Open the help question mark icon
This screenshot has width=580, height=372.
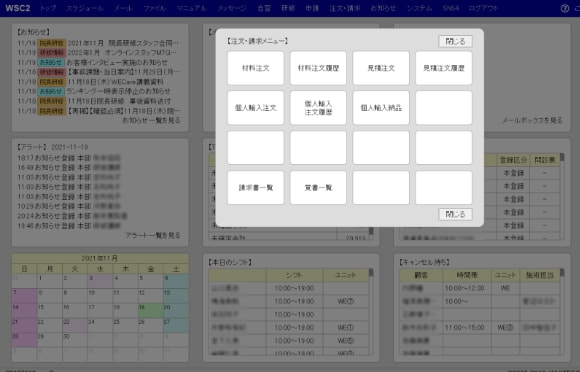(x=564, y=8)
